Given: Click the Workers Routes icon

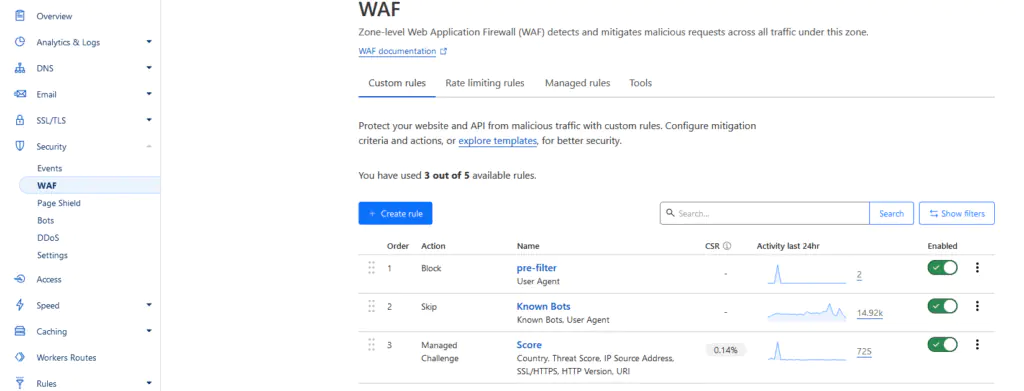Looking at the screenshot, I should coord(20,357).
